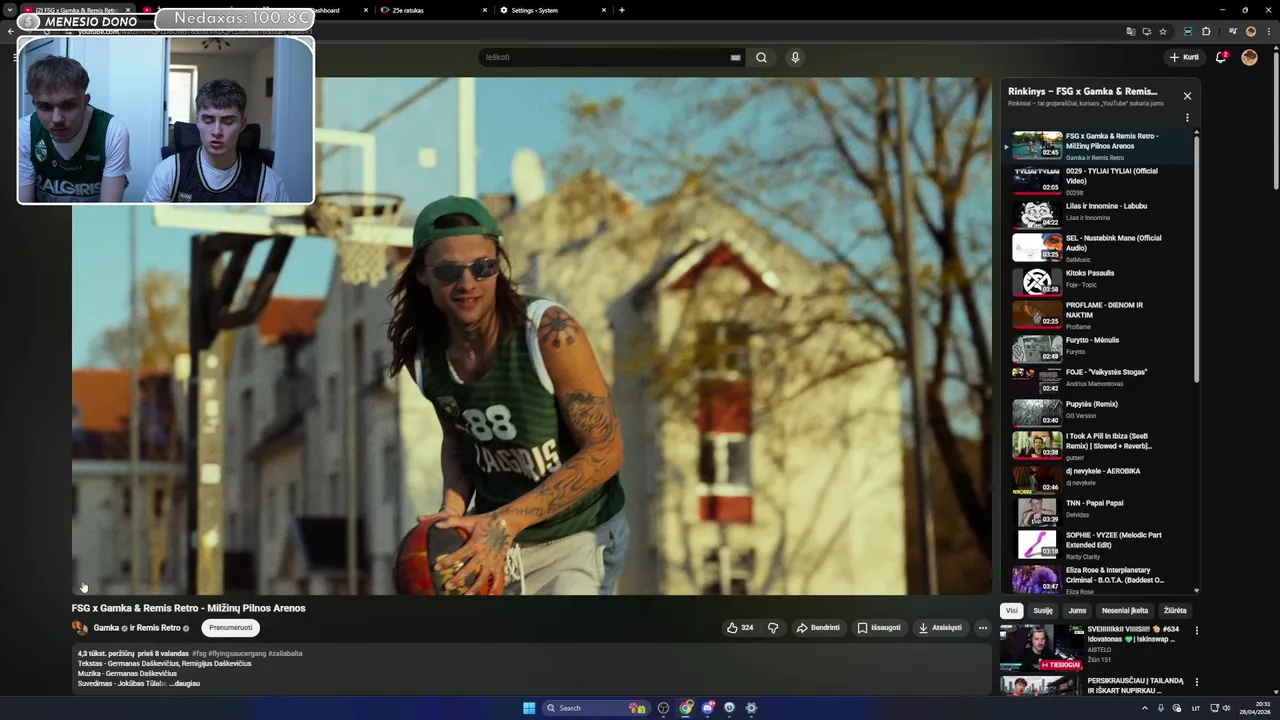Open the YouTube notifications bell

coord(1221,57)
